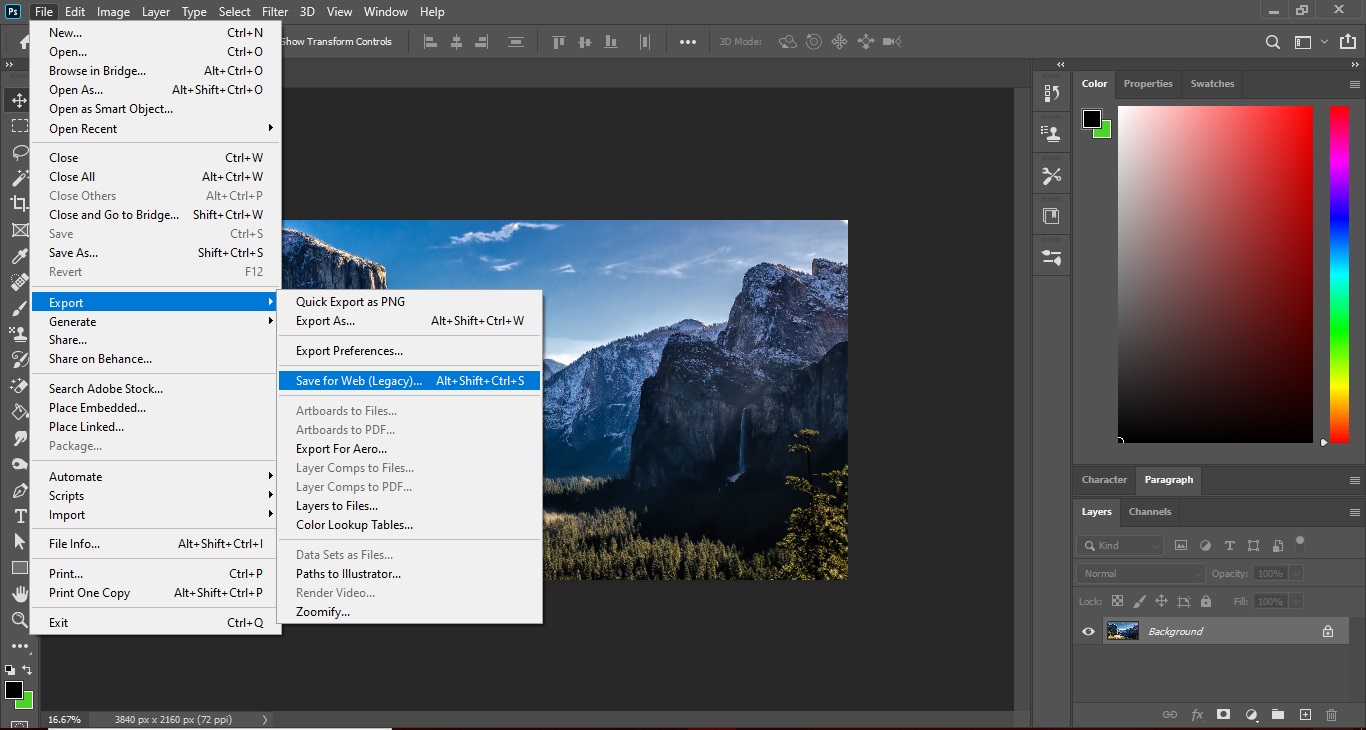This screenshot has height=730, width=1366.
Task: Select the Horizontal Type tool
Action: tap(19, 516)
